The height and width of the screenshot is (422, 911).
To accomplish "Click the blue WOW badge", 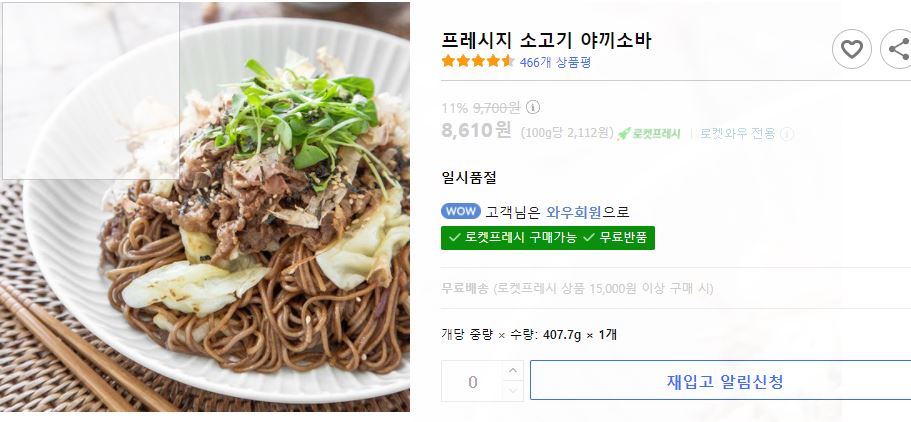I will [x=461, y=212].
